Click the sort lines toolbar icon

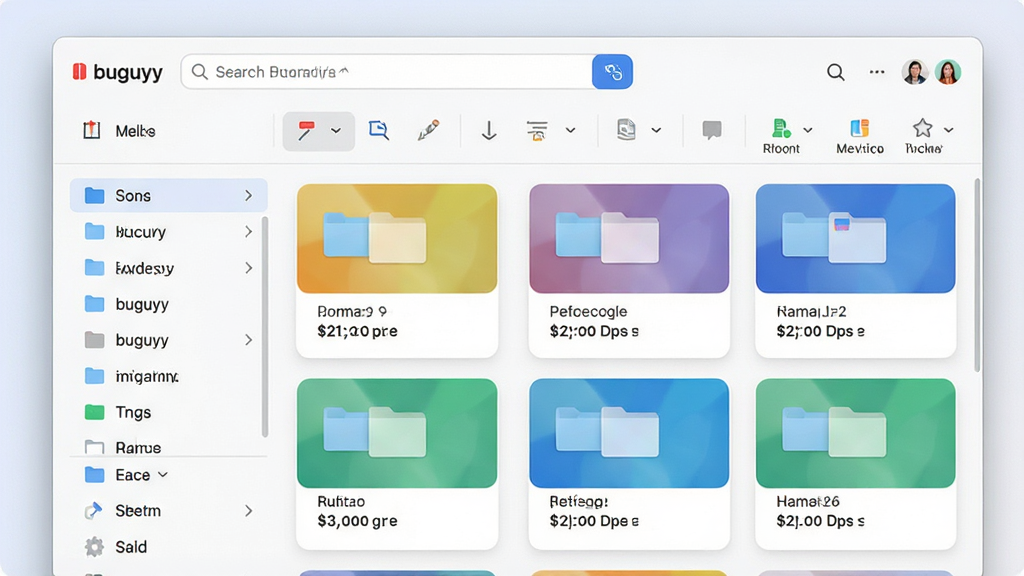click(x=537, y=131)
